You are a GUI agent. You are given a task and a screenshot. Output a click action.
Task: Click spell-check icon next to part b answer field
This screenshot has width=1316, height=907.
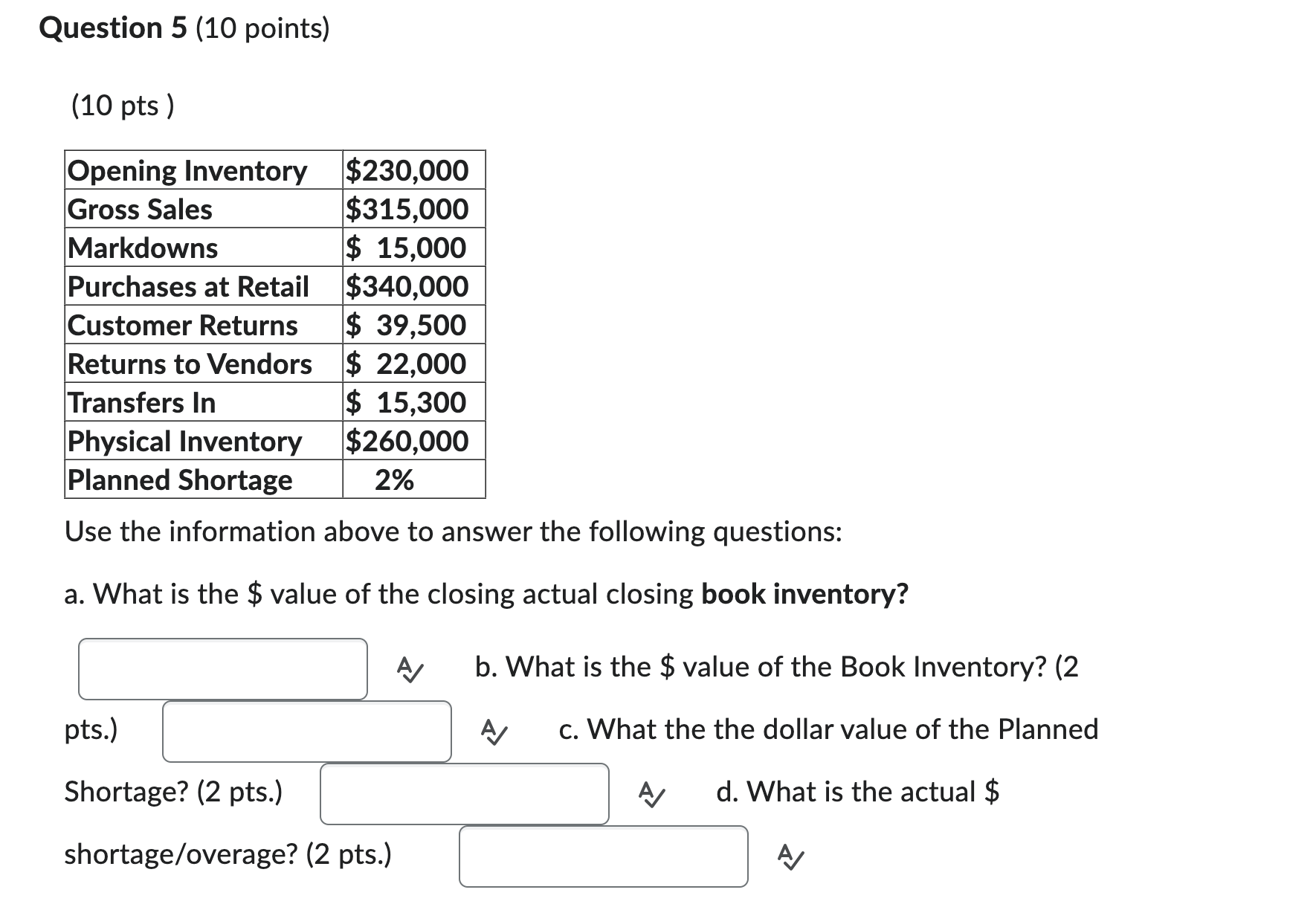pyautogui.click(x=494, y=732)
